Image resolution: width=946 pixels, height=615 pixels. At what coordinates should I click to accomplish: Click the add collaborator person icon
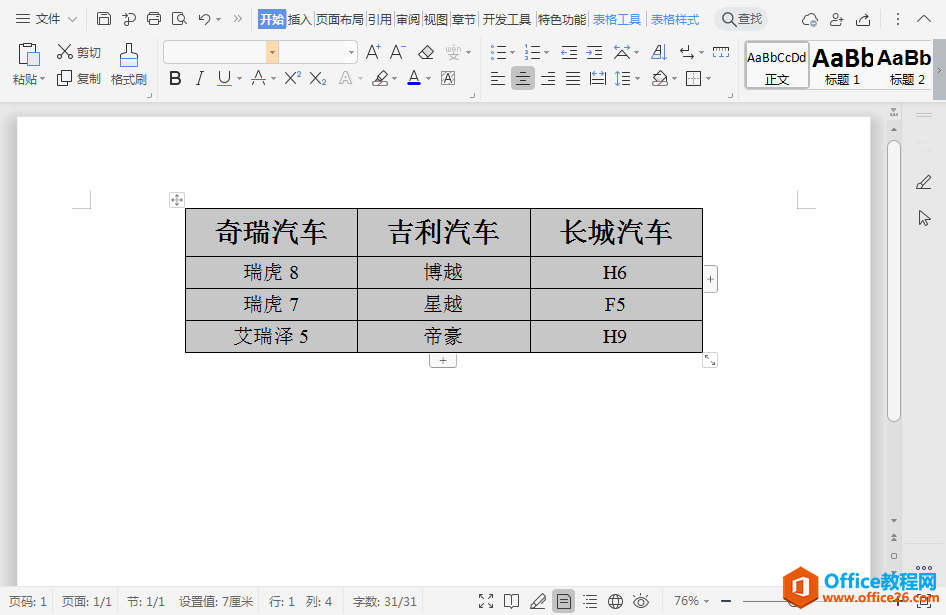(836, 19)
